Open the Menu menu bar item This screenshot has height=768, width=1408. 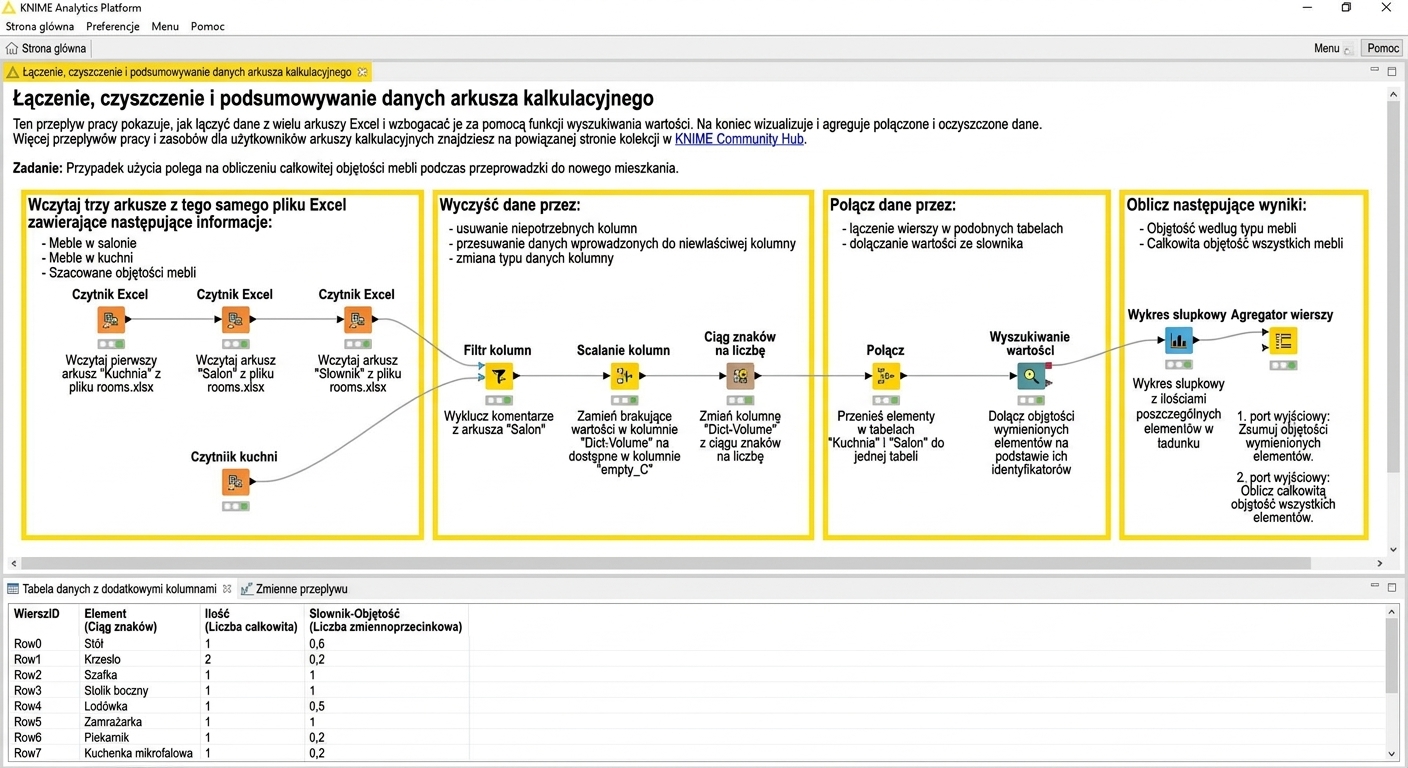coord(165,26)
